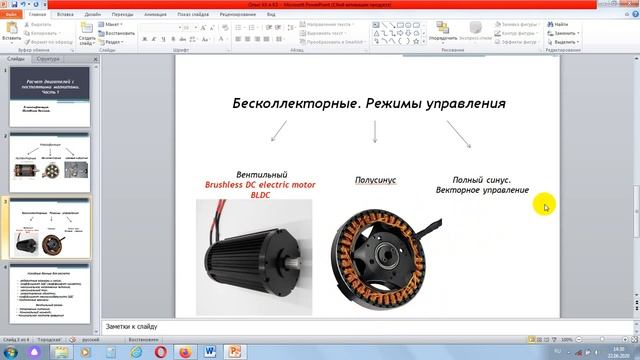Viewport: 640px width, 360px height.
Task: Select slide 1 thumbnail
Action: click(x=50, y=97)
